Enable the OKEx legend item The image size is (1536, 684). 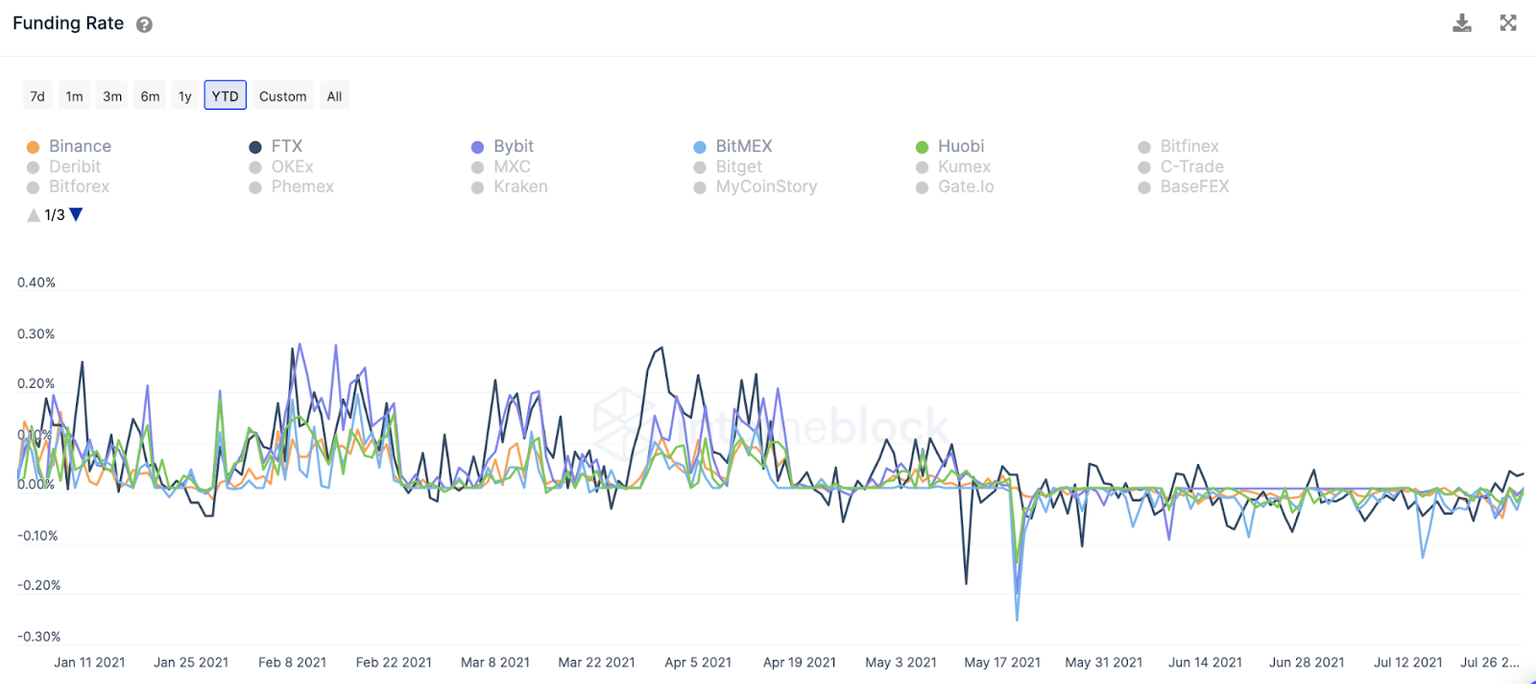coord(292,167)
